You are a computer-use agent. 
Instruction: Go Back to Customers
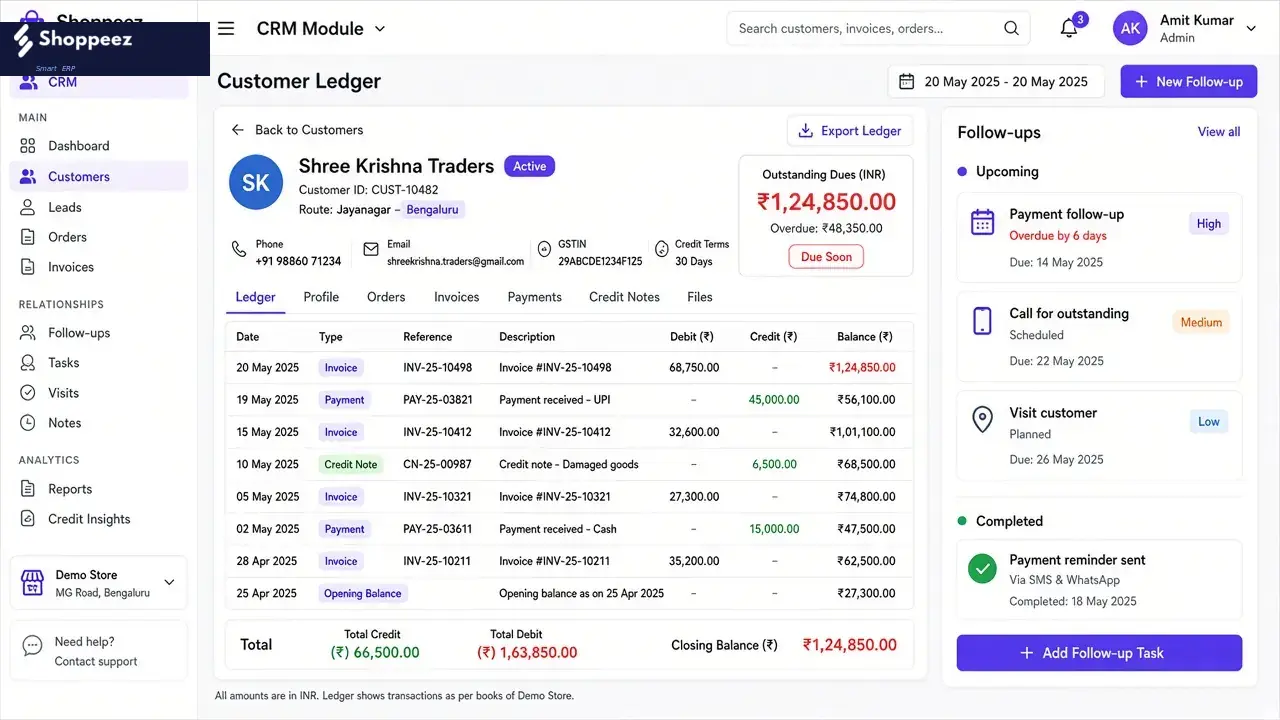[297, 130]
